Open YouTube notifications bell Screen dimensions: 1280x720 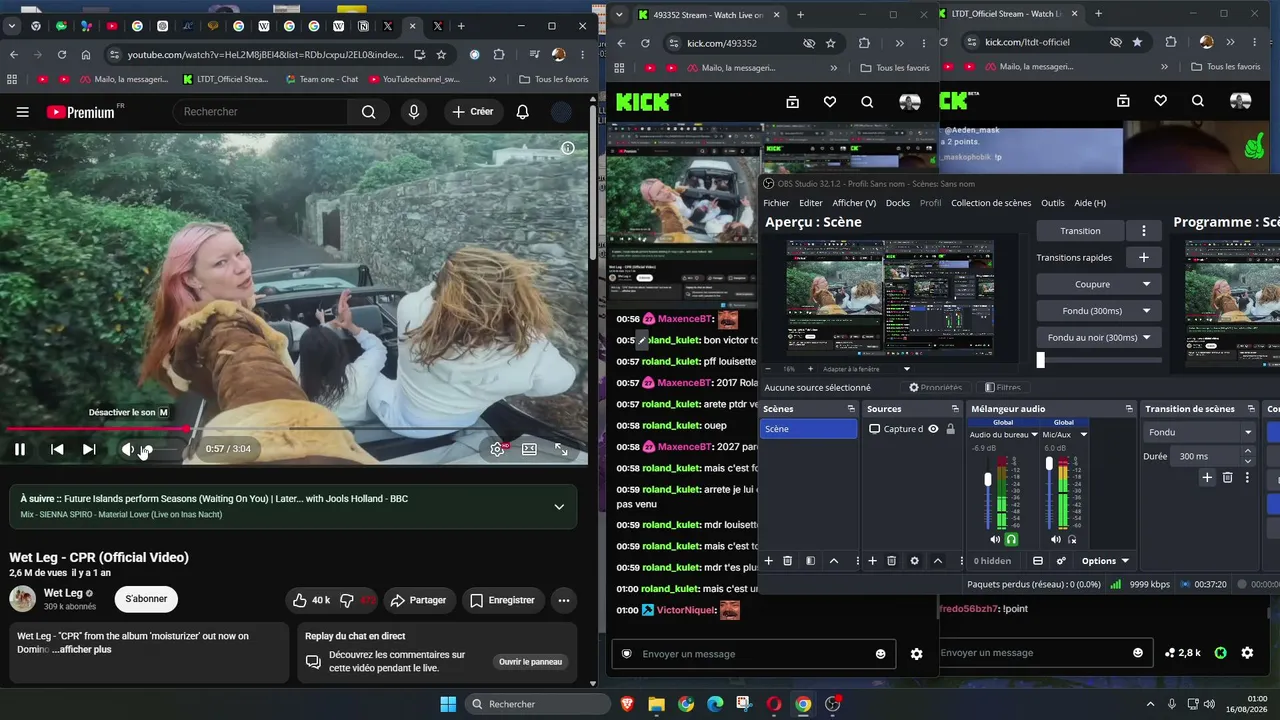click(x=522, y=112)
